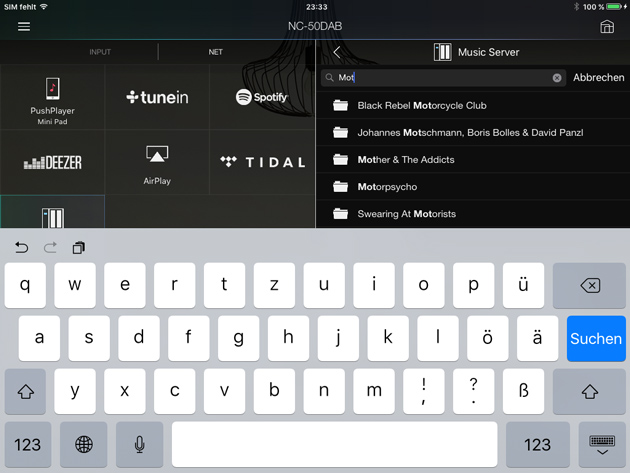Tap the h key
630x473 pixels.
coord(288,338)
